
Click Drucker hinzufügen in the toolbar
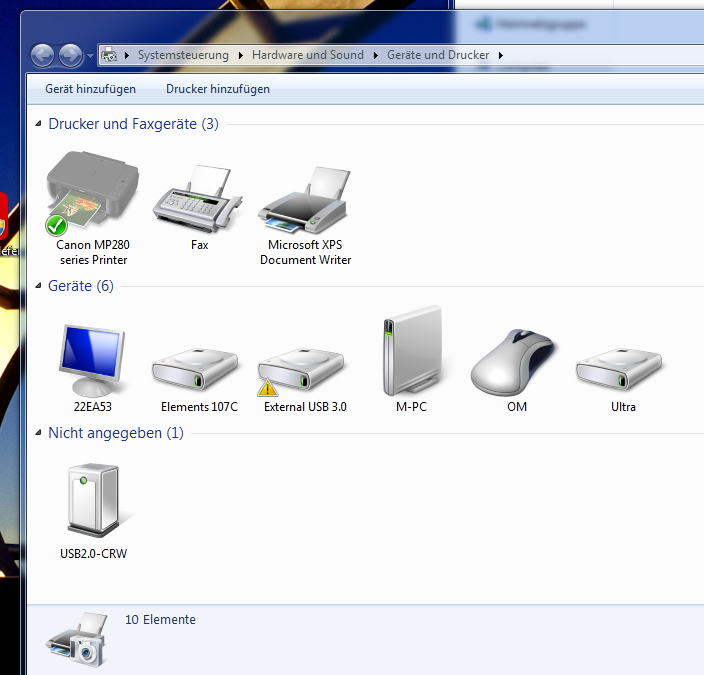218,89
